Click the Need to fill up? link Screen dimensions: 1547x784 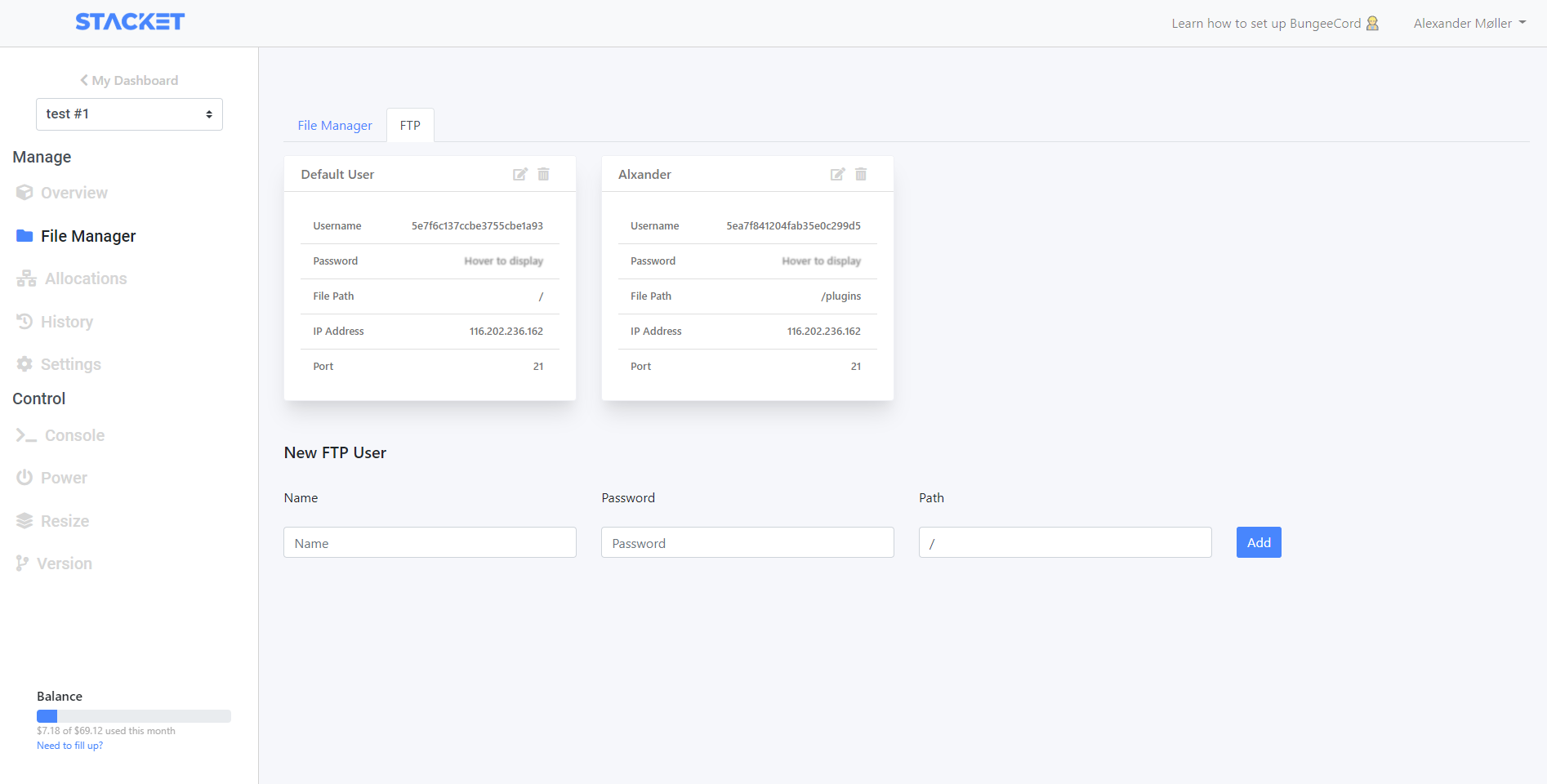(69, 746)
